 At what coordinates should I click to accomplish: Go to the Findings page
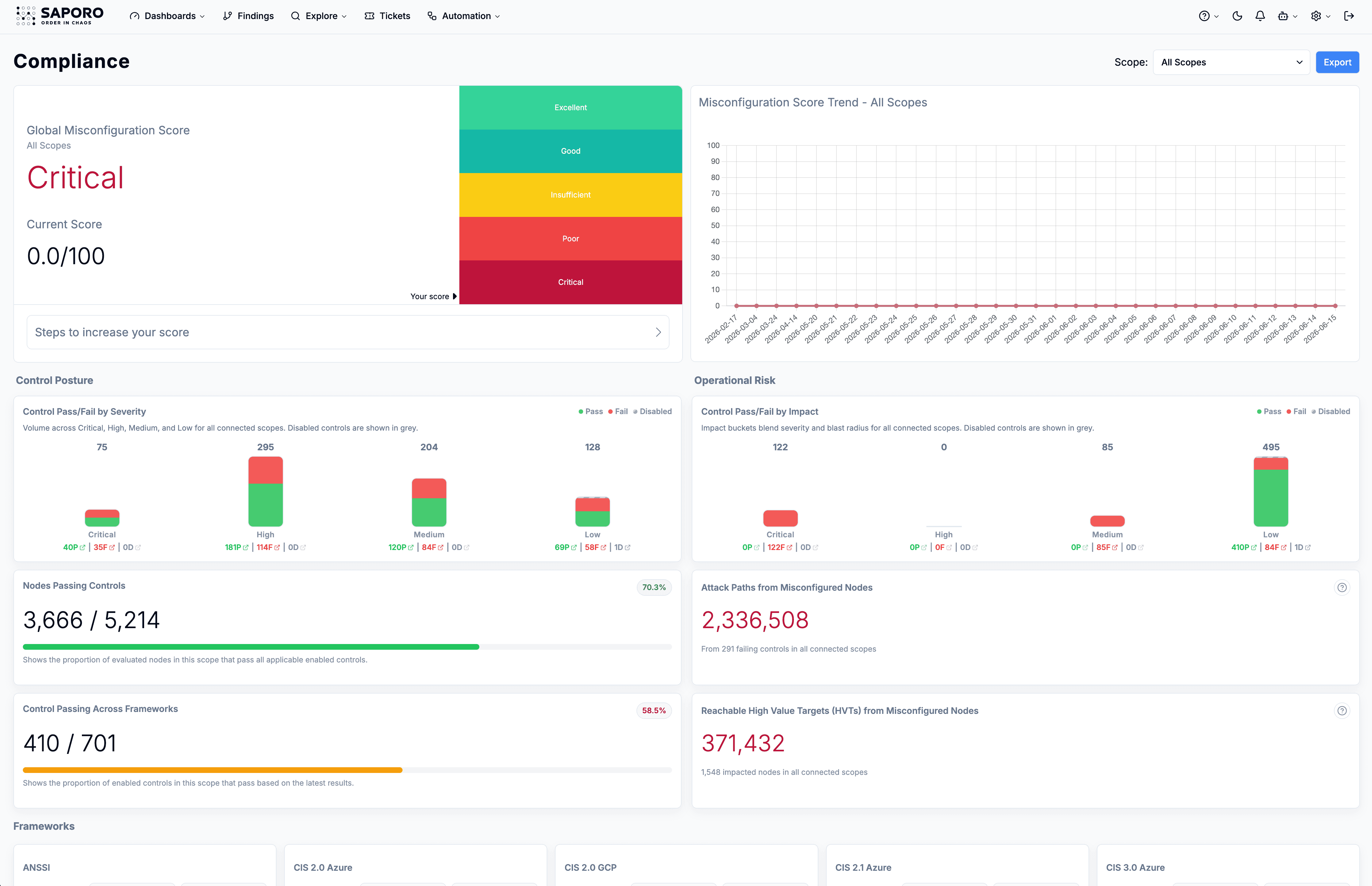(249, 16)
